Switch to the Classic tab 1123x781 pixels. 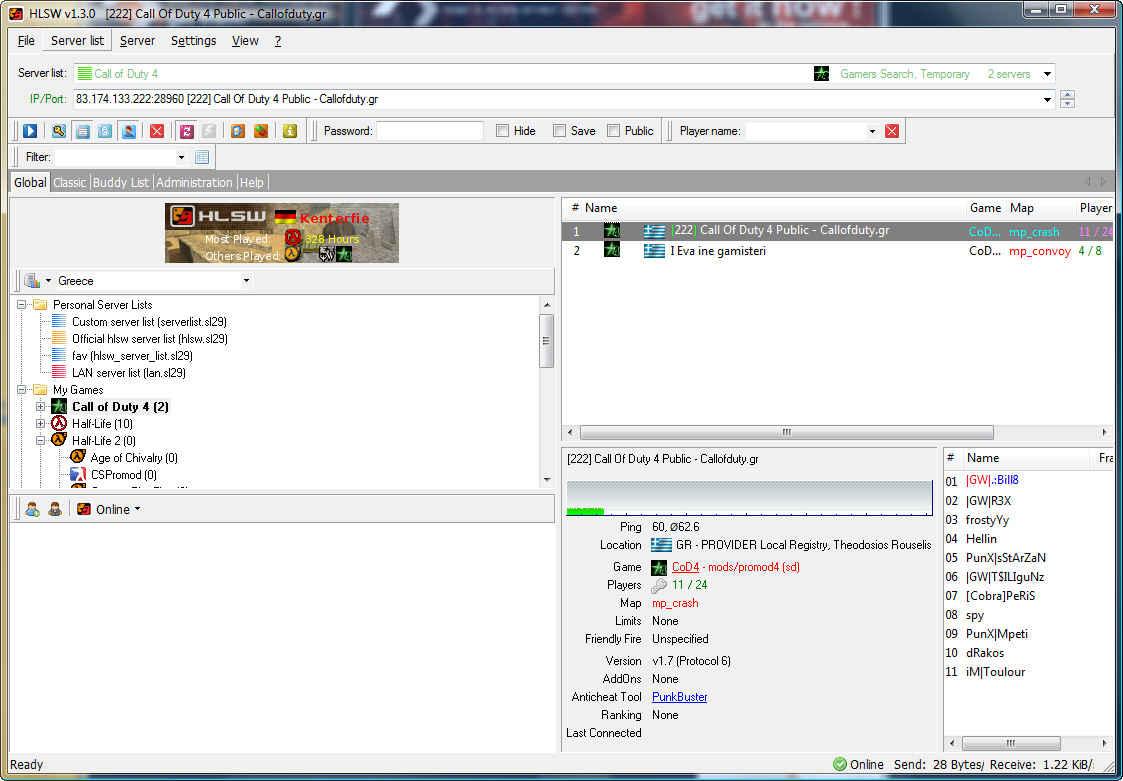click(69, 183)
